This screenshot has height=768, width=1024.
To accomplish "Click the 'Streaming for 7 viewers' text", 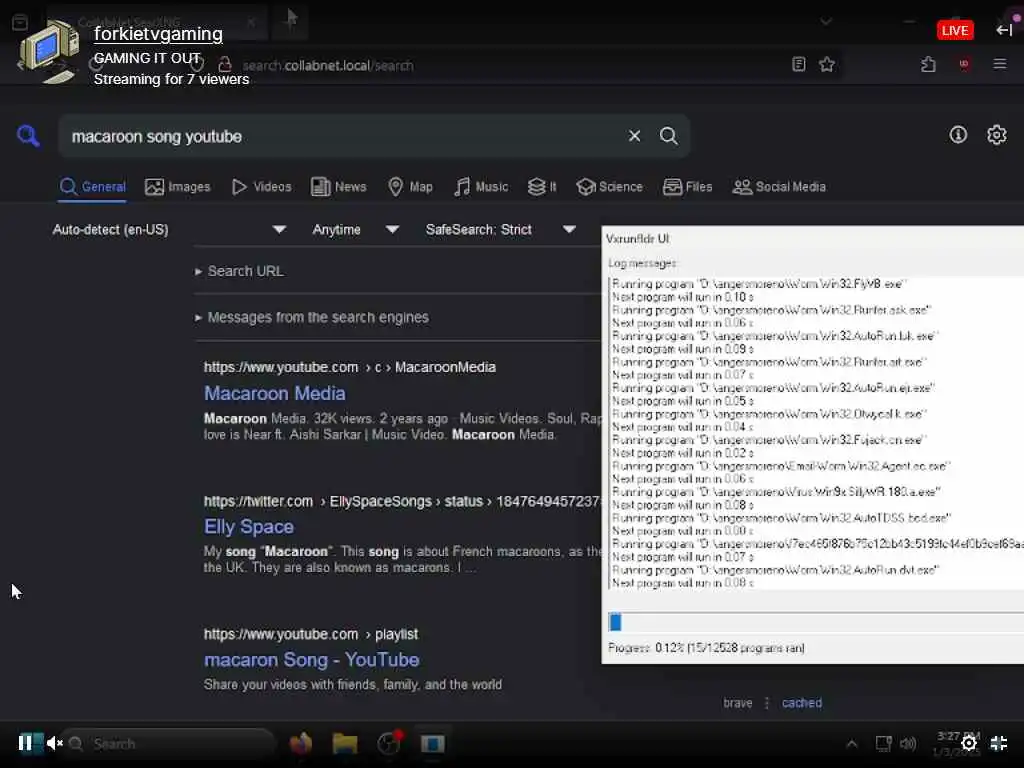I will tap(172, 79).
